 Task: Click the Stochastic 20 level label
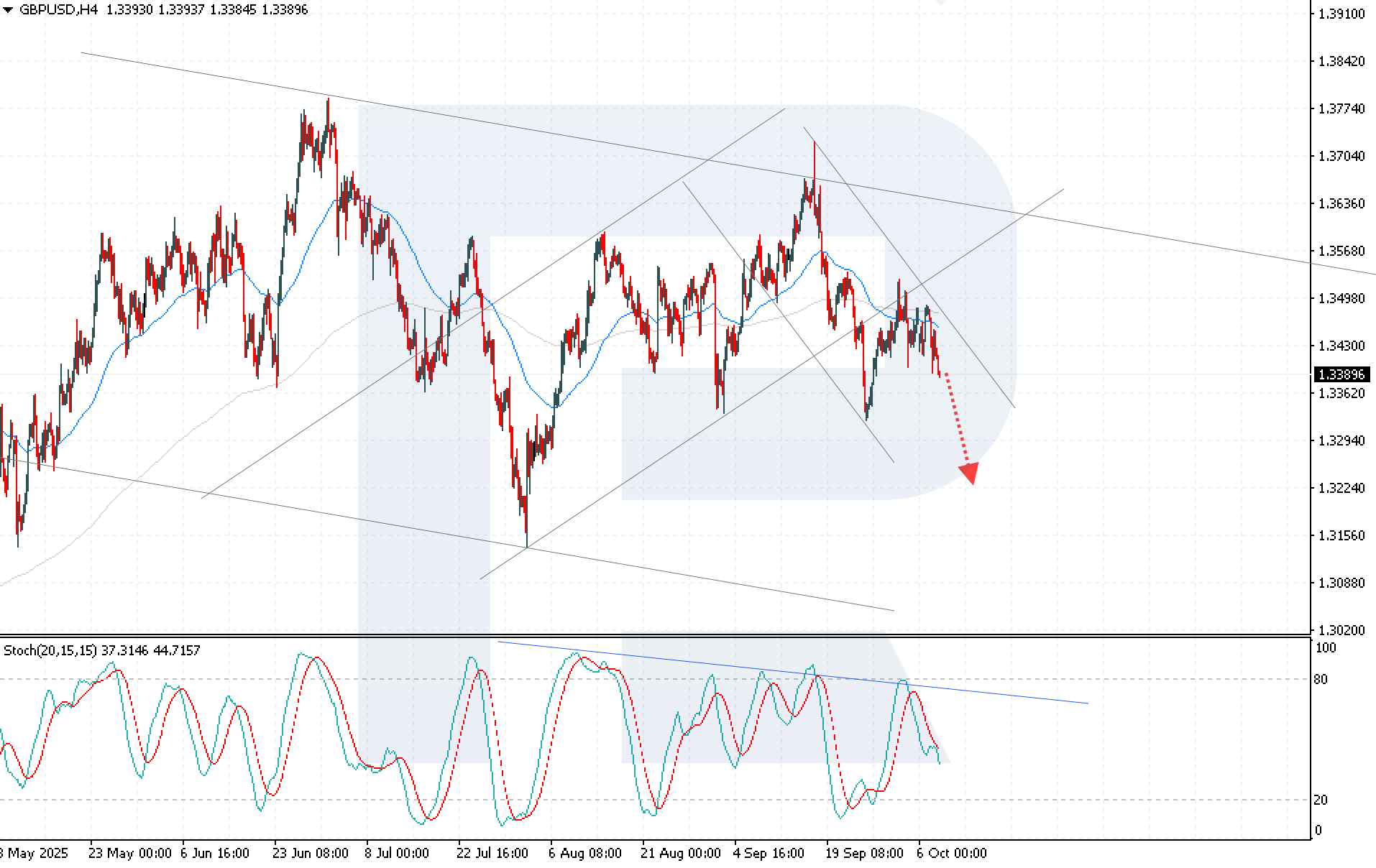1321,800
